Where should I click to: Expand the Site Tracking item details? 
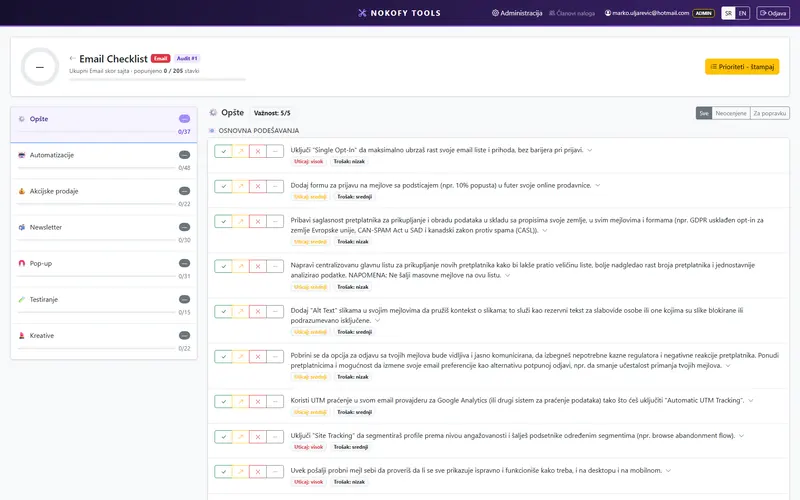[741, 436]
